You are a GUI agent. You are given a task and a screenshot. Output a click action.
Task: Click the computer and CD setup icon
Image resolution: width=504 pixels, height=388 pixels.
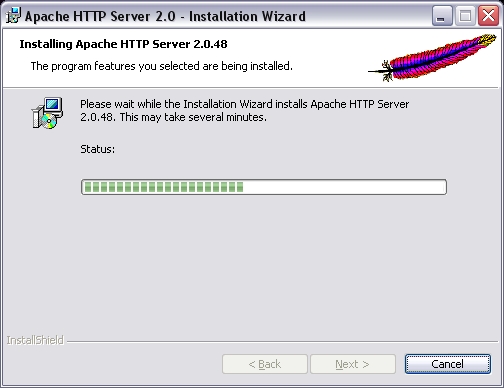[47, 113]
